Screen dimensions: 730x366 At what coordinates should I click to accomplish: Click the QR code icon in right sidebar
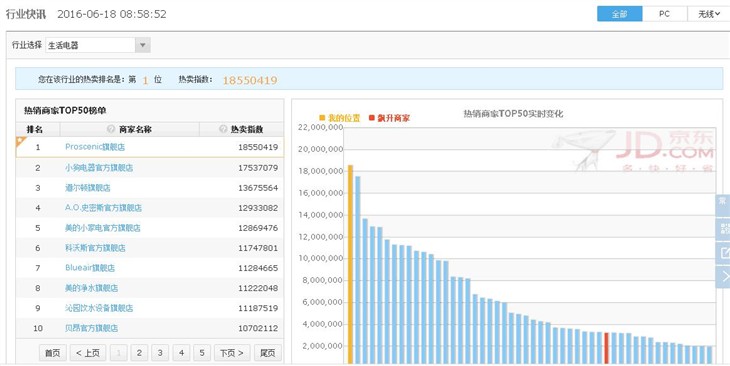coord(724,228)
